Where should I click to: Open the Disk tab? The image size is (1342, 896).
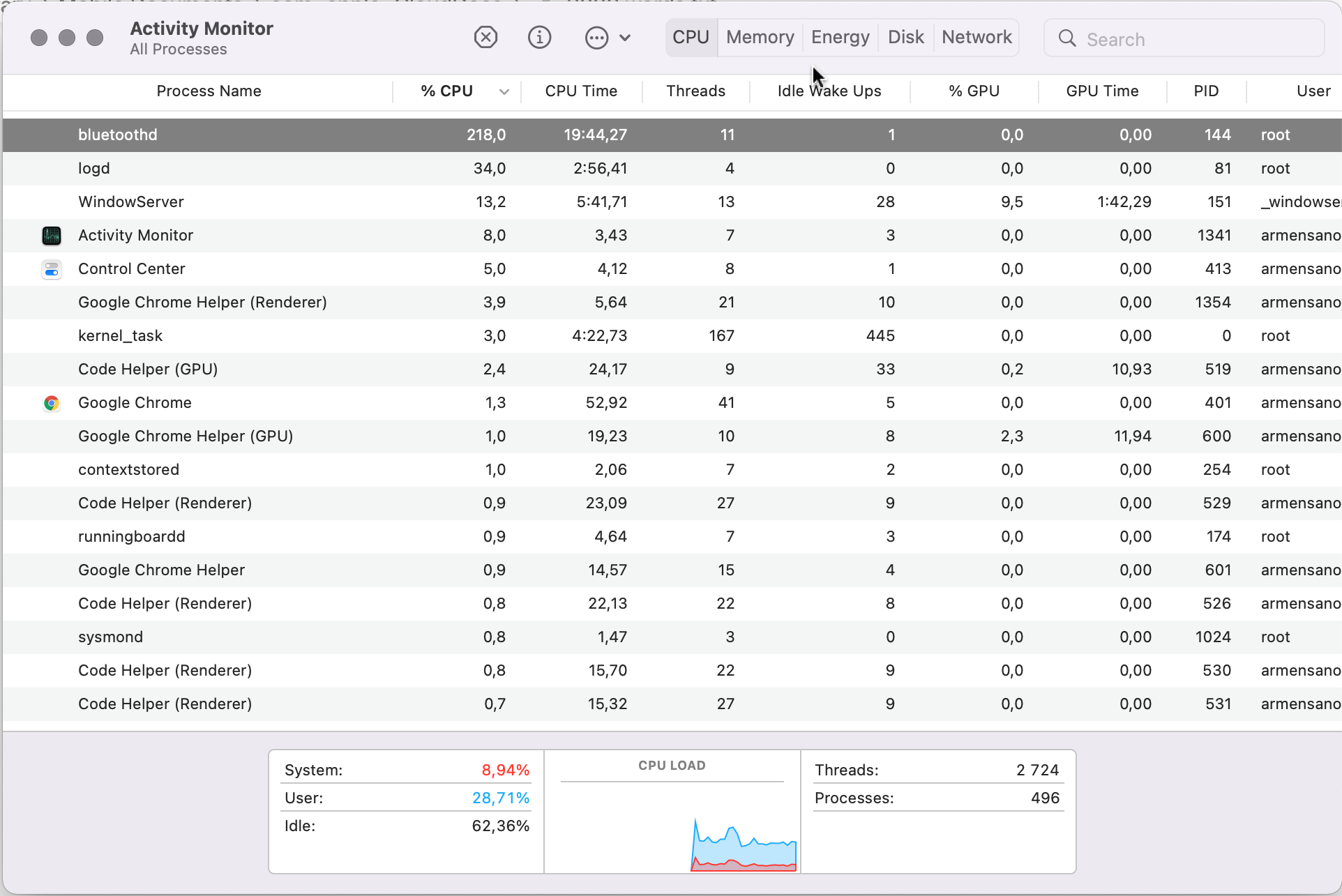point(905,37)
